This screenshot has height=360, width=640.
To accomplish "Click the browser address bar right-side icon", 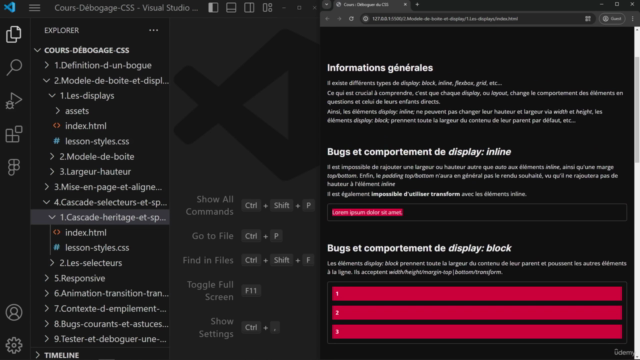I will coord(588,19).
